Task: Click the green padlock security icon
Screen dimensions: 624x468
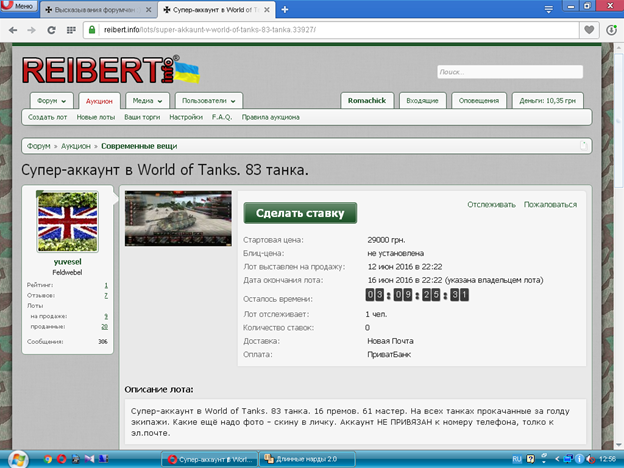Action: 92,30
